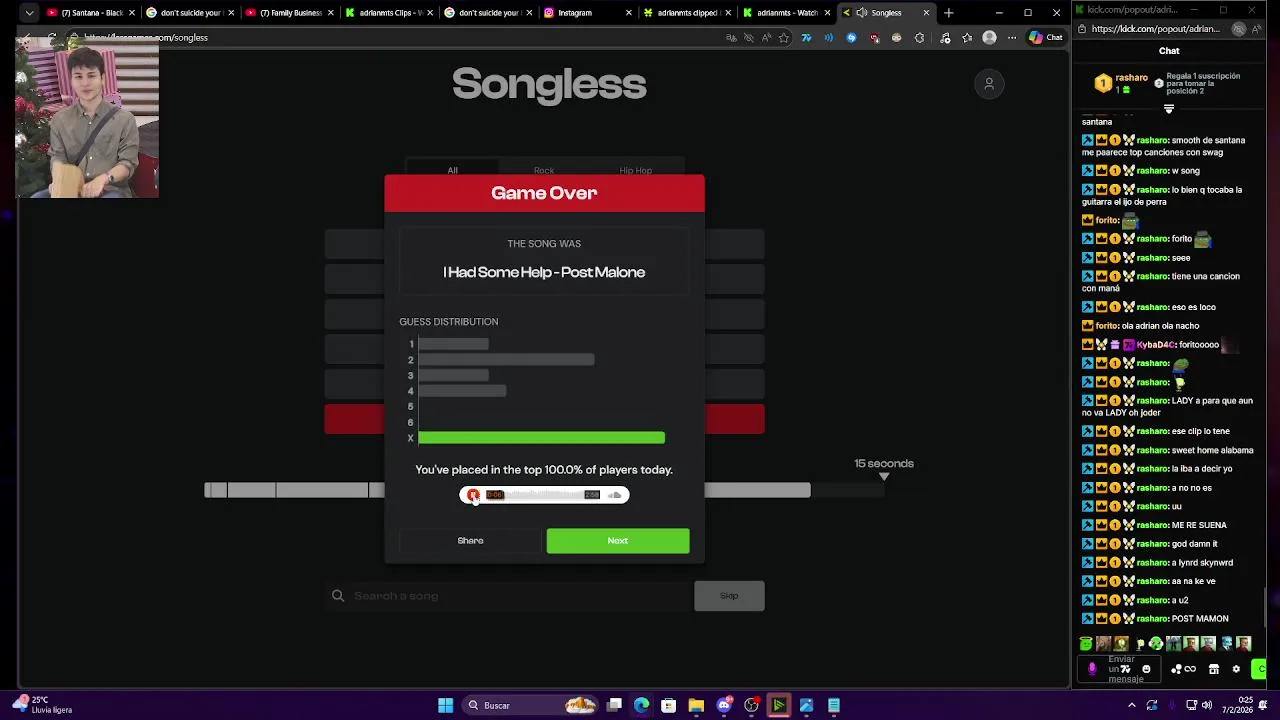The width and height of the screenshot is (1280, 720).
Task: Click the Share button in Game Over dialog
Action: pos(470,541)
